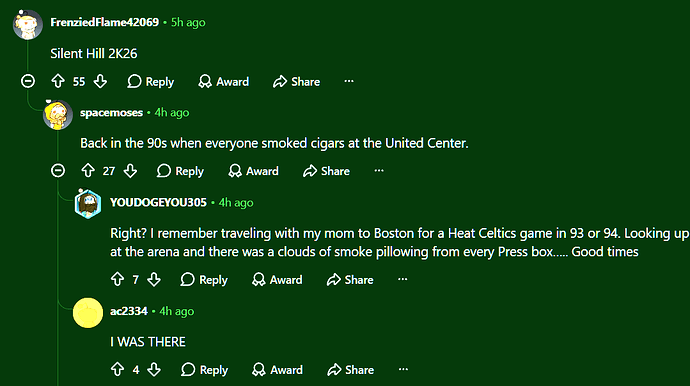View spacemoses' avatar
This screenshot has height=386, width=690.
point(58,114)
